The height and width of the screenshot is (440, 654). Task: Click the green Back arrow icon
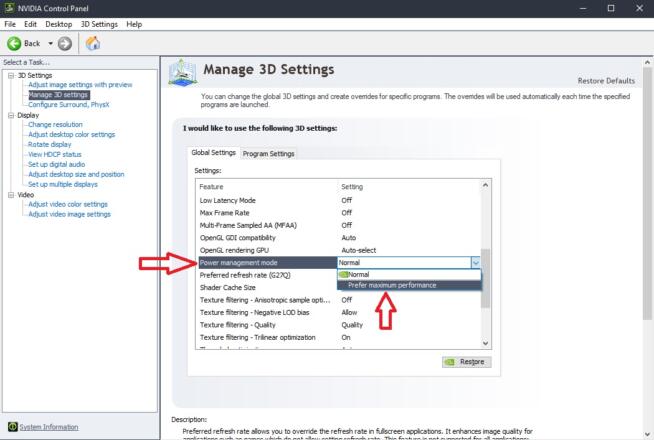coord(14,43)
